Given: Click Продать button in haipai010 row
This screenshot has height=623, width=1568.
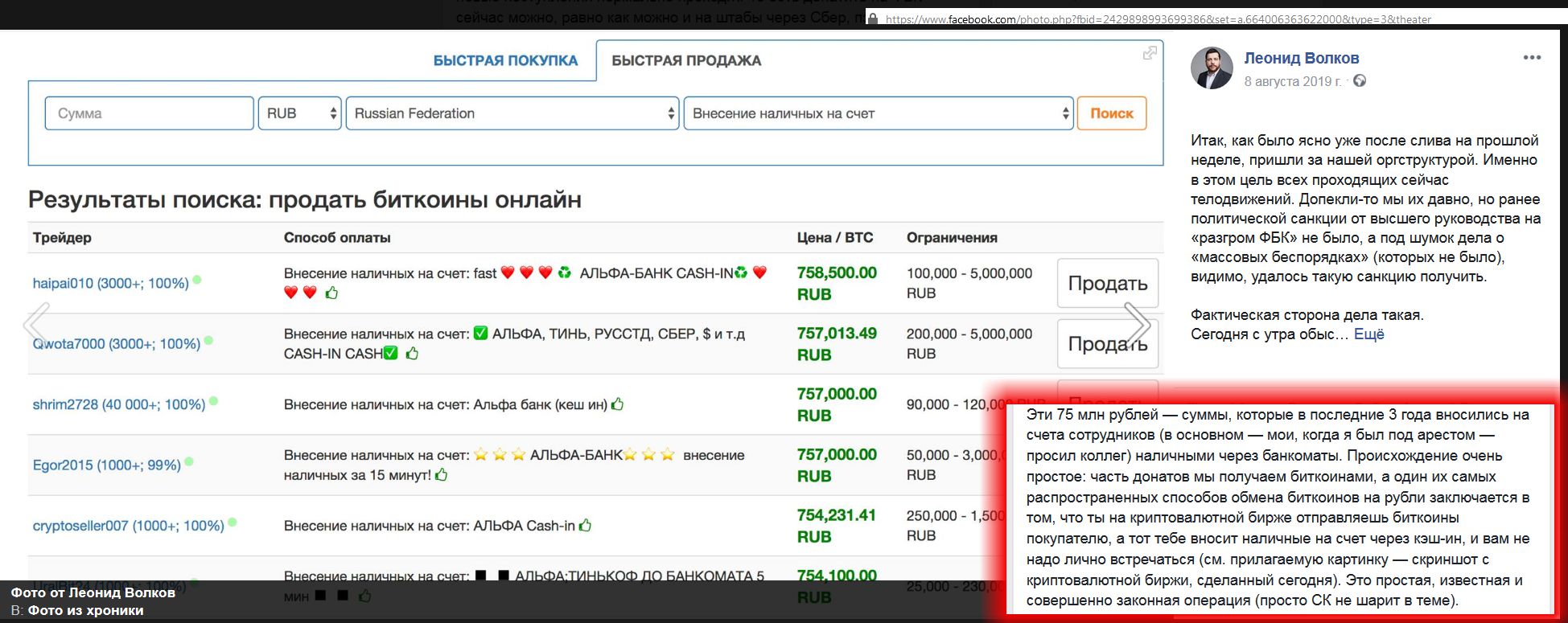Looking at the screenshot, I should coord(1108,283).
